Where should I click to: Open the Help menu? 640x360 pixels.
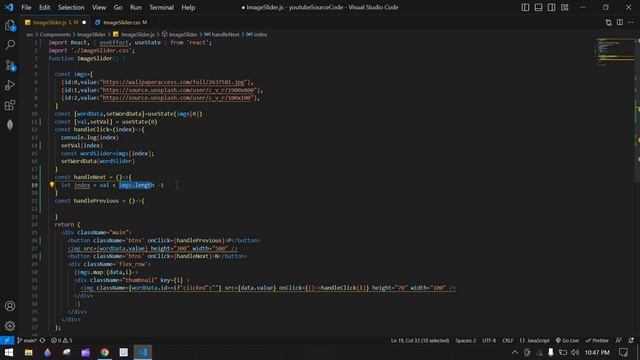188,7
